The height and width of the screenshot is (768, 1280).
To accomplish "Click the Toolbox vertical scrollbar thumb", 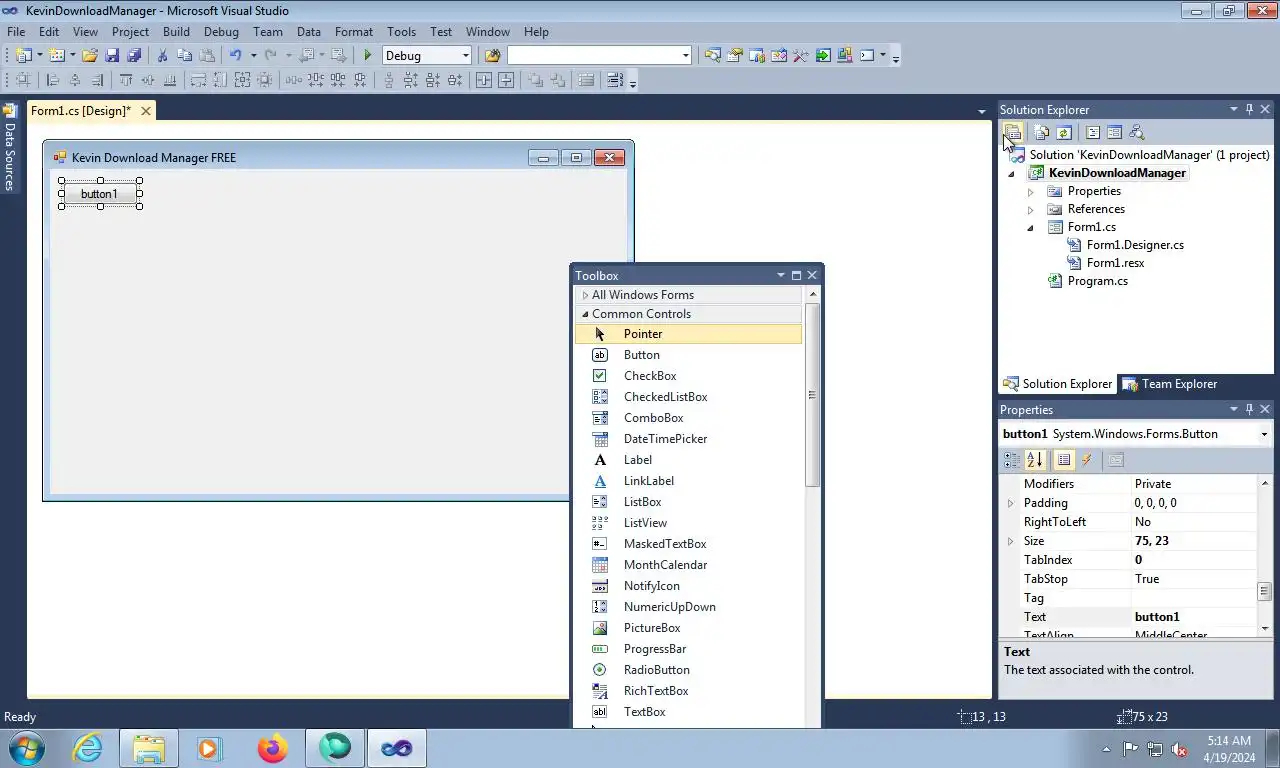I will pos(812,395).
